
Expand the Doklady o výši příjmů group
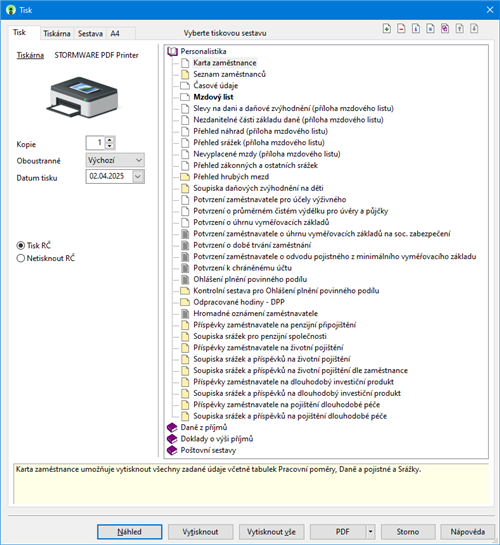217,439
